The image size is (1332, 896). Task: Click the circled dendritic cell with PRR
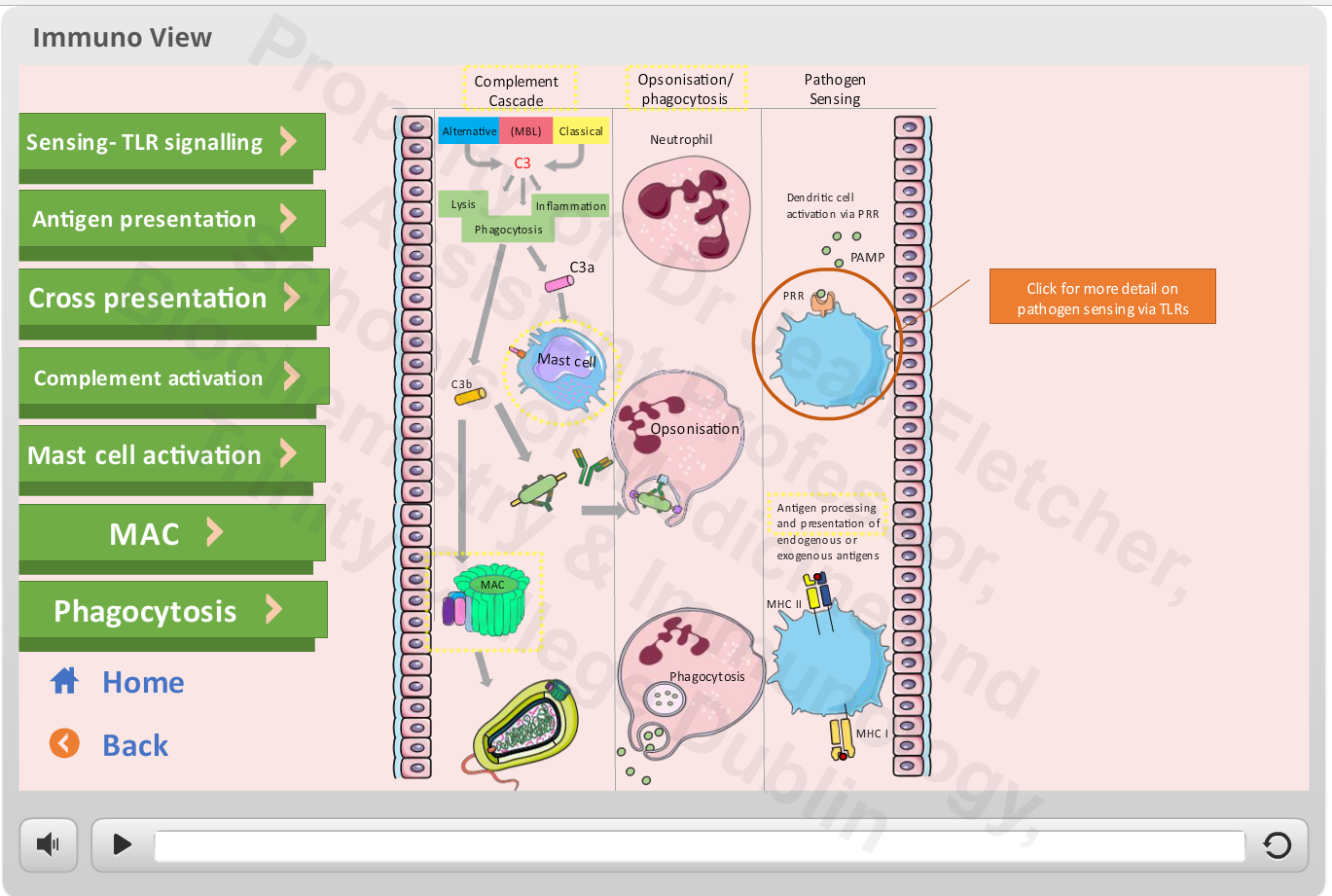point(827,343)
